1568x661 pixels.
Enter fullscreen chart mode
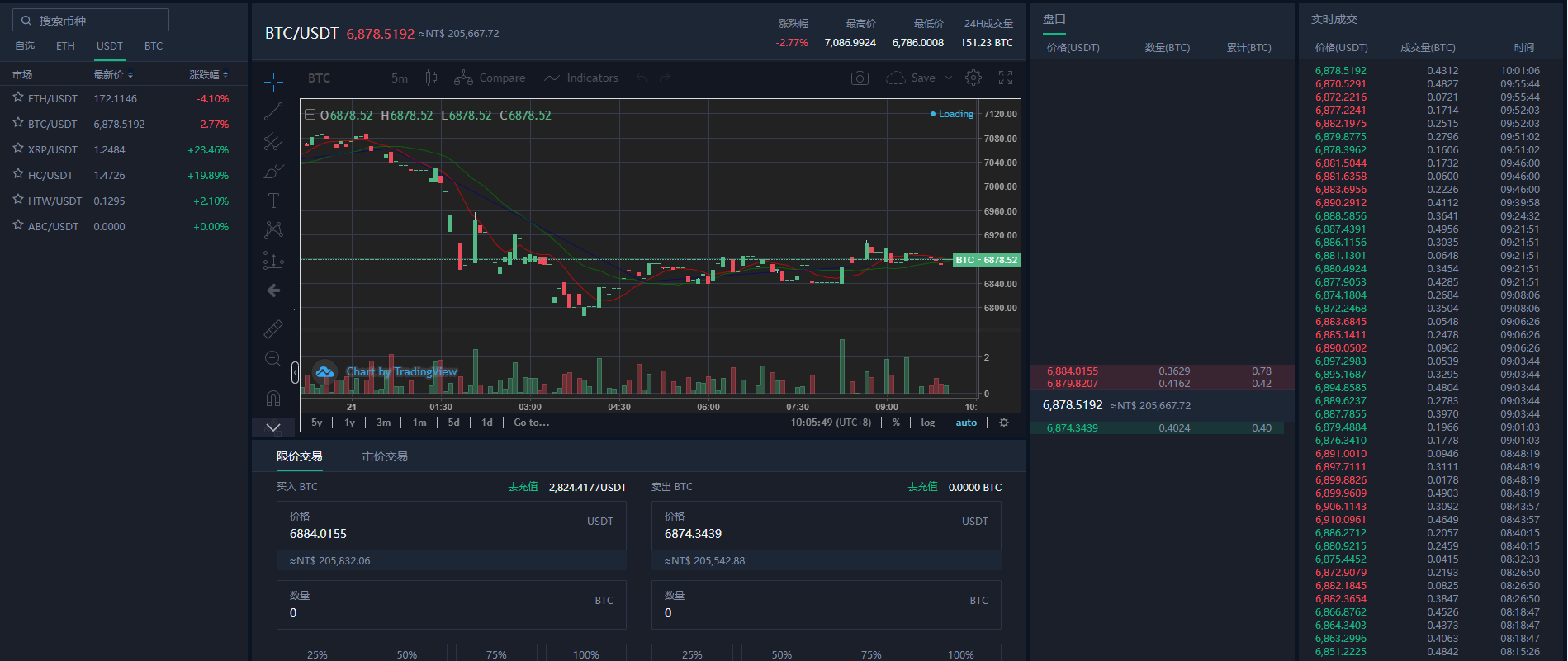point(1005,78)
